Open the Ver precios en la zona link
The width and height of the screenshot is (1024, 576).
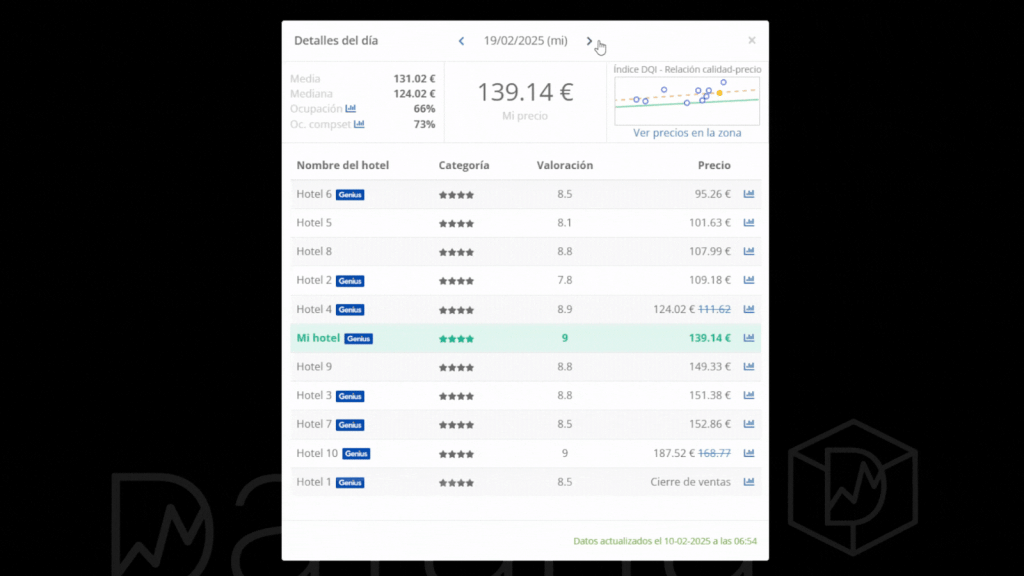click(x=687, y=133)
